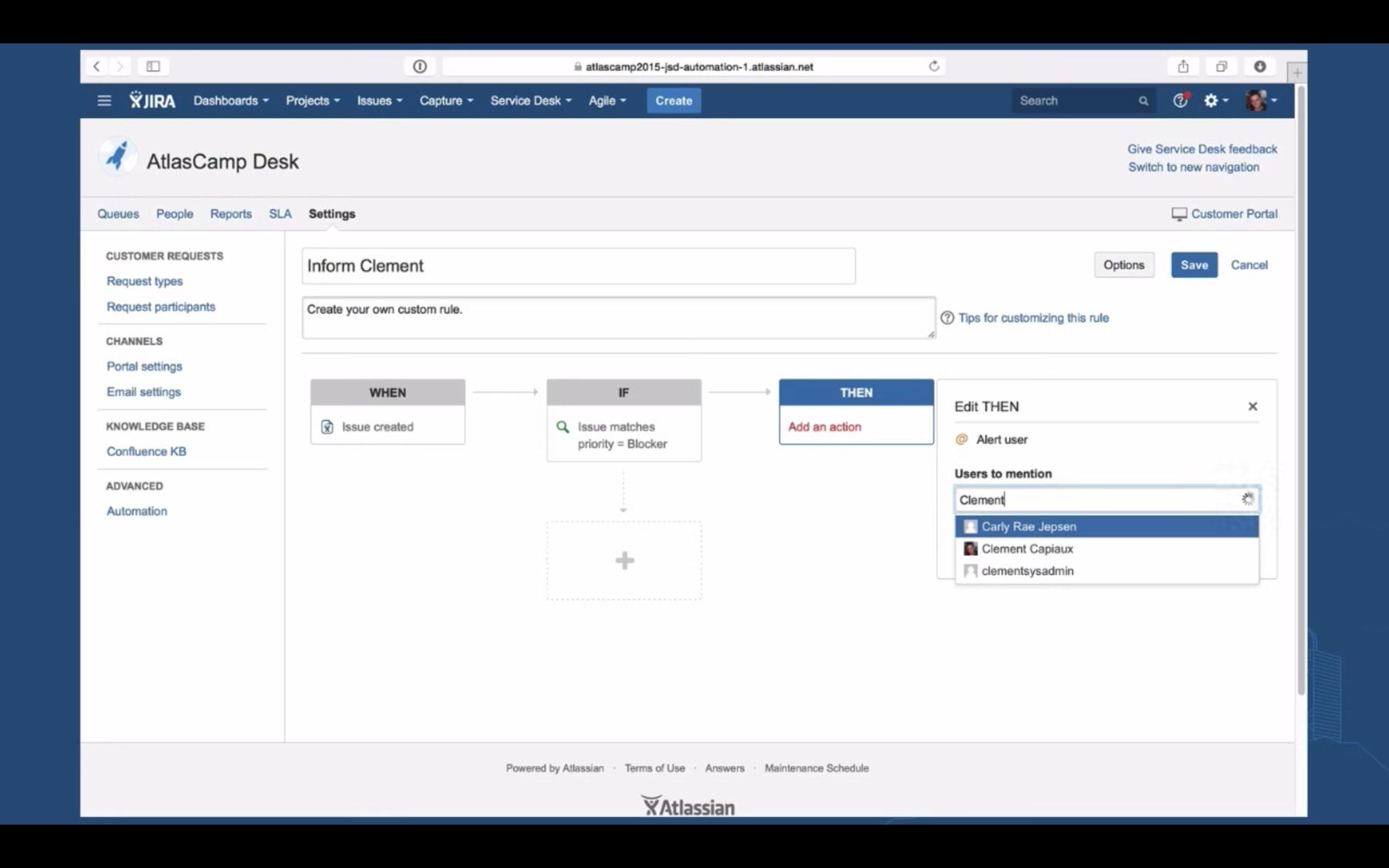Viewport: 1389px width, 868px height.
Task: Open Tips for customizing this rule
Action: (x=1033, y=318)
